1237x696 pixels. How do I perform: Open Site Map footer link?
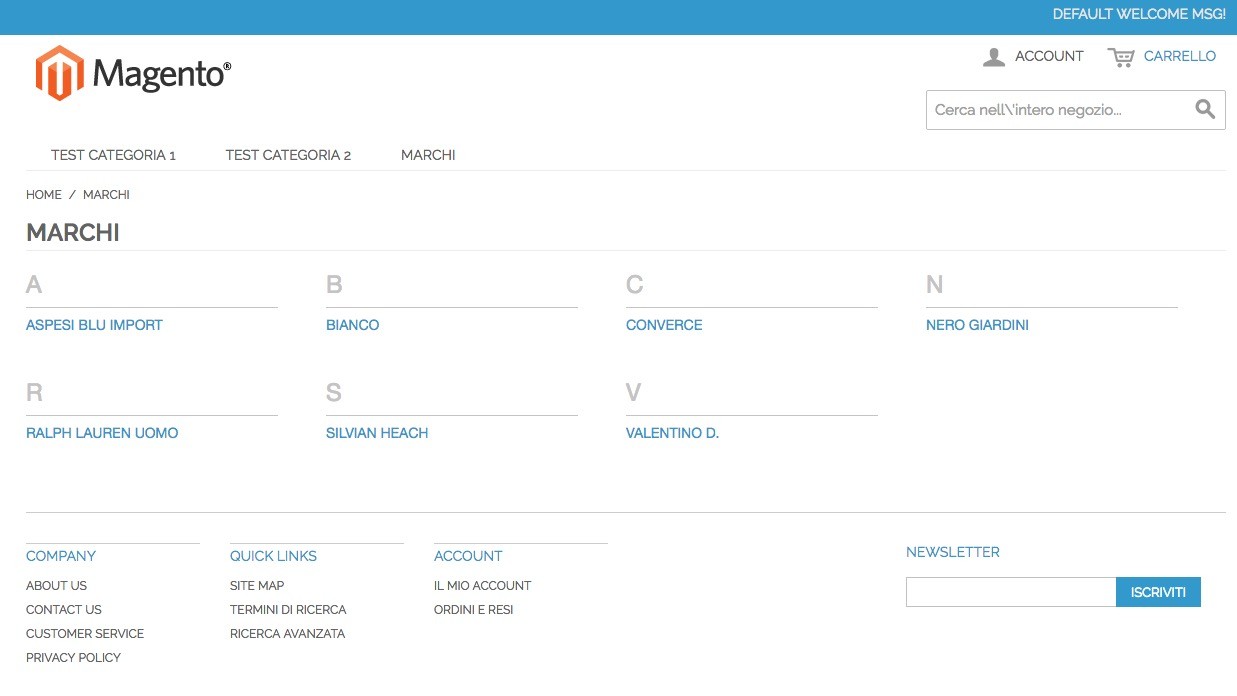tap(257, 586)
